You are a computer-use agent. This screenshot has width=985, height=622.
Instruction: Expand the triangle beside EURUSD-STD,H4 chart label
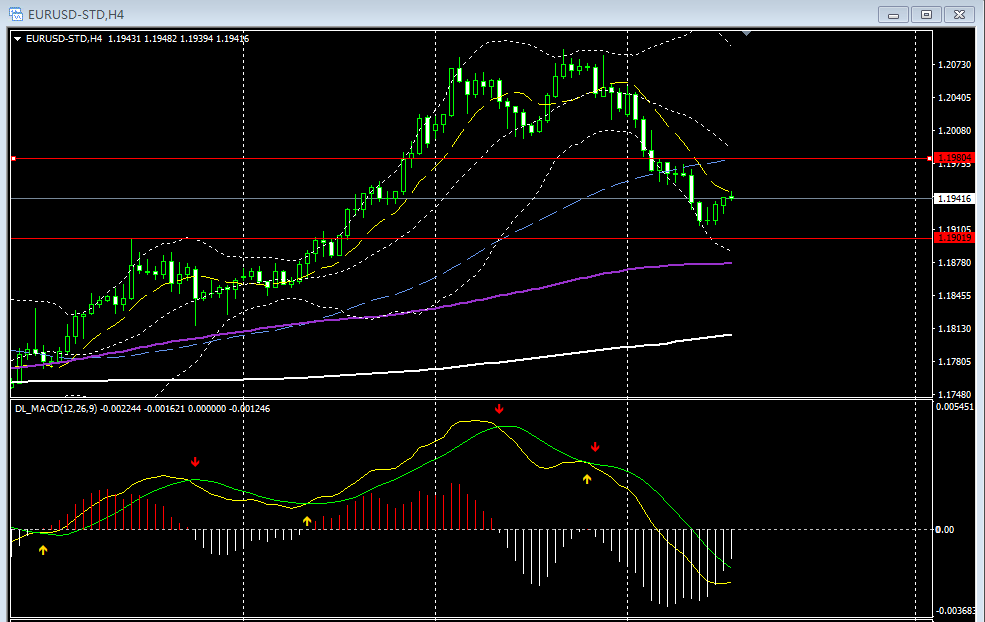tap(18, 39)
